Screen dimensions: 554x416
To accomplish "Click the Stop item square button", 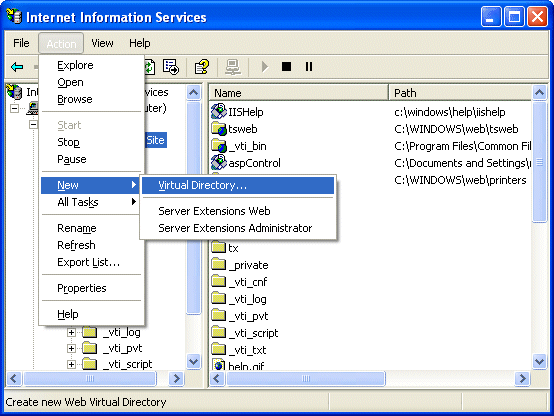I will (x=287, y=66).
